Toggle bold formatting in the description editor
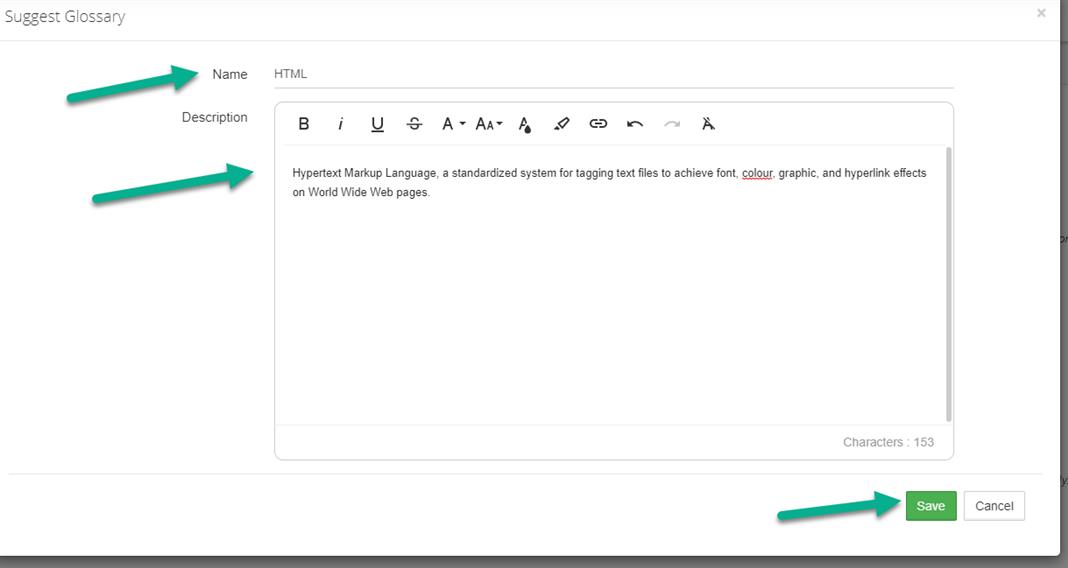Image resolution: width=1068 pixels, height=568 pixels. coord(304,124)
